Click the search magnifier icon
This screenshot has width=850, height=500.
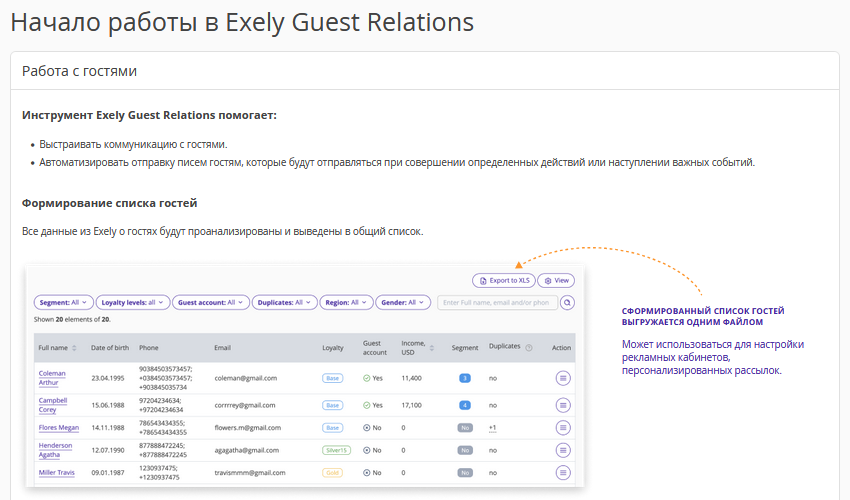tap(568, 302)
